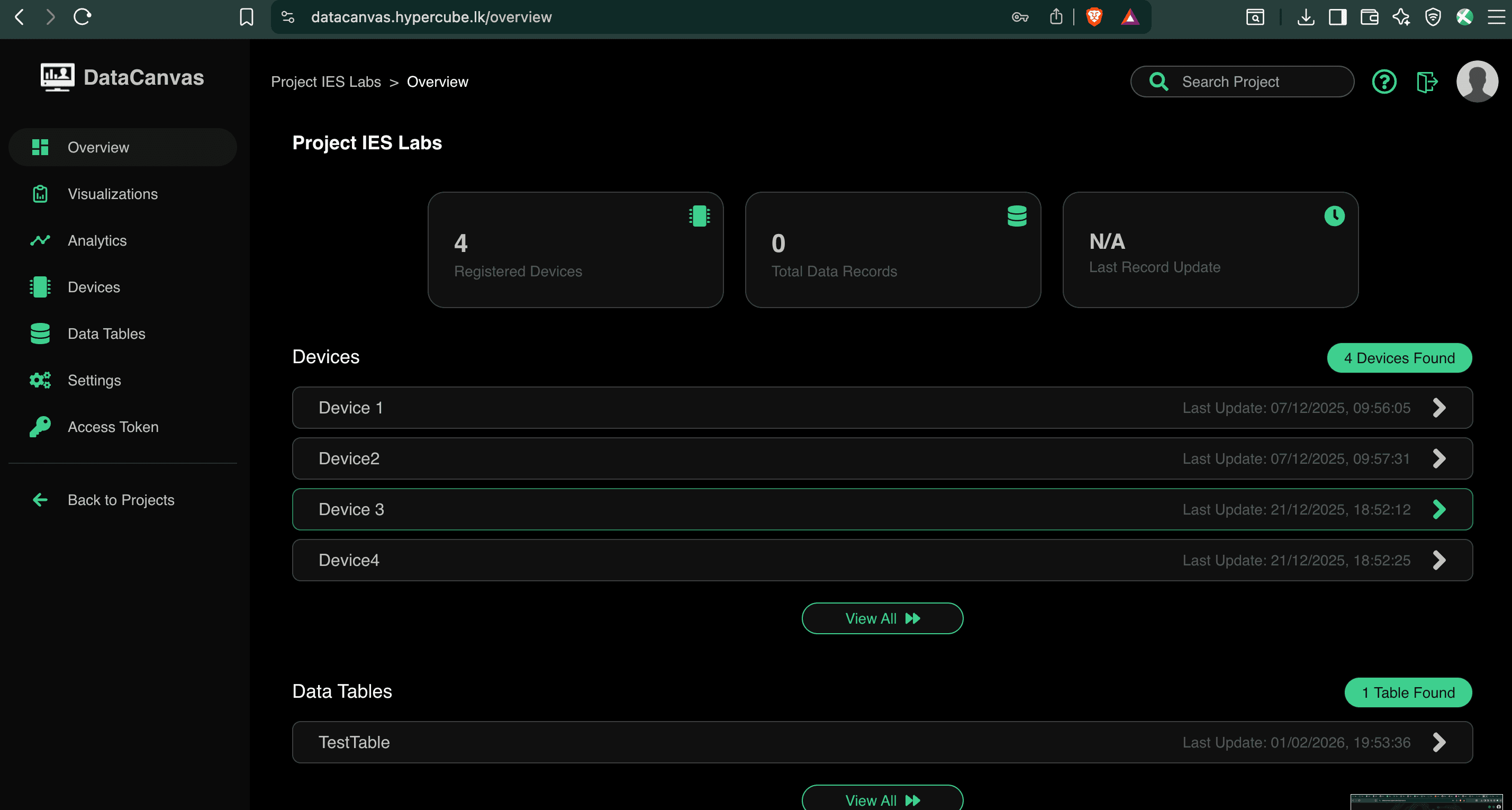Switch to the Overview tab
Viewport: 1512px width, 810px height.
pos(122,147)
